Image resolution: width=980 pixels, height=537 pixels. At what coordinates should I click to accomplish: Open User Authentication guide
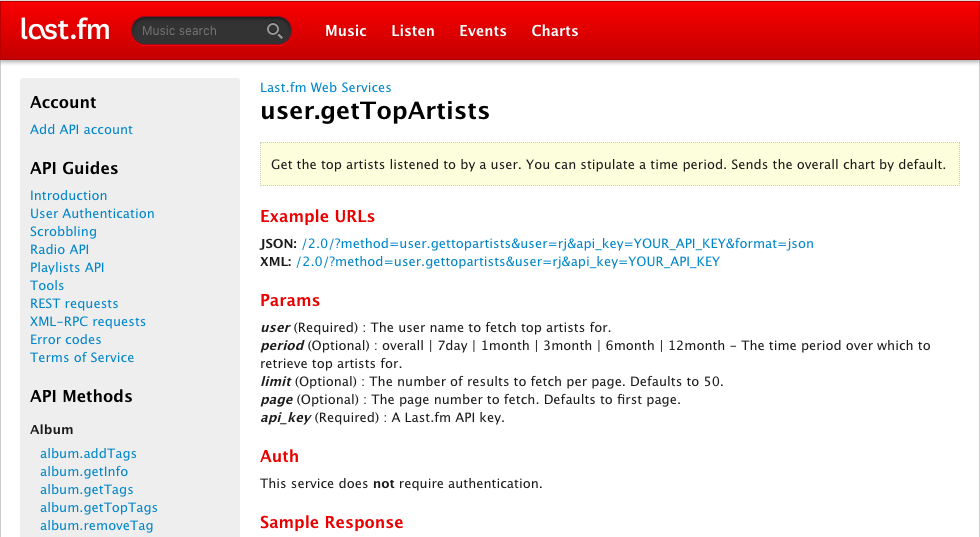[x=92, y=213]
